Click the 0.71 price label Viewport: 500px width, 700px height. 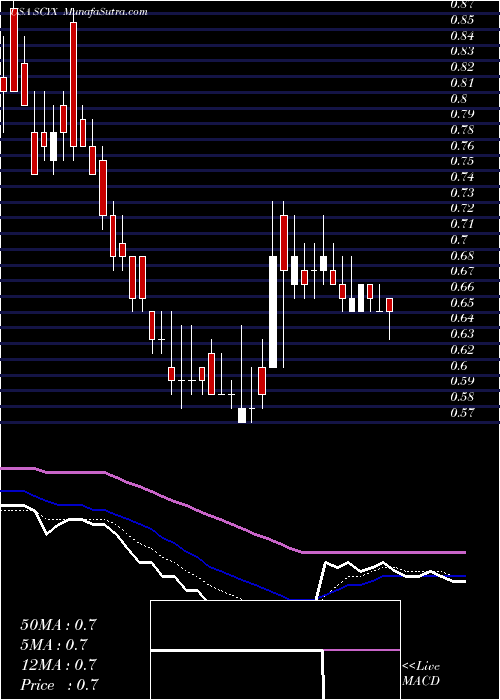[x=461, y=224]
